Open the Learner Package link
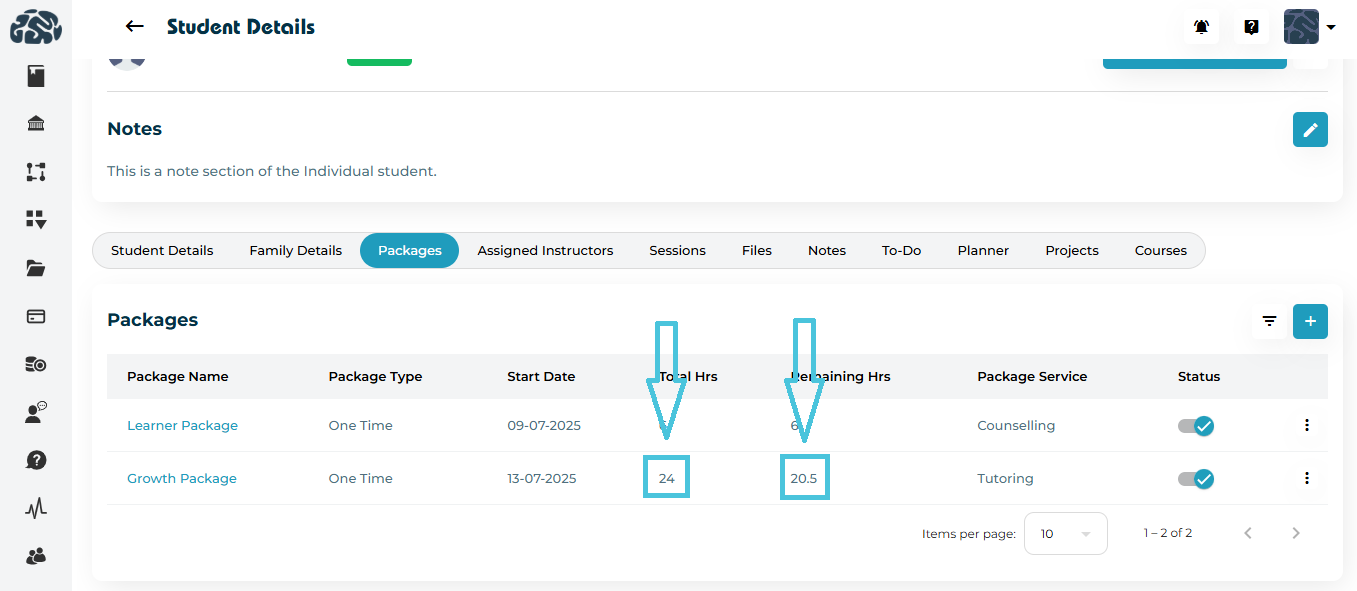 pyautogui.click(x=182, y=426)
